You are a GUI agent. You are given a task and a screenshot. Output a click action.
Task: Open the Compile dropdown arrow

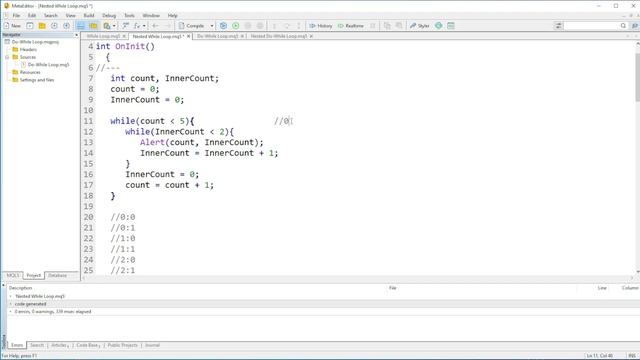212,26
